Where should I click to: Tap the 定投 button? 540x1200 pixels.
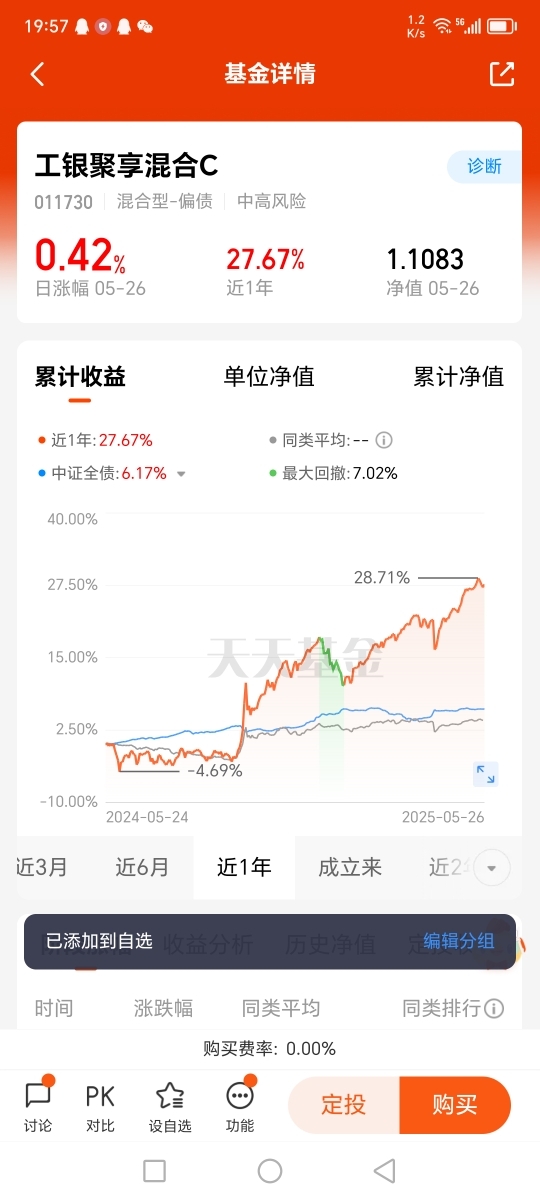click(343, 1105)
